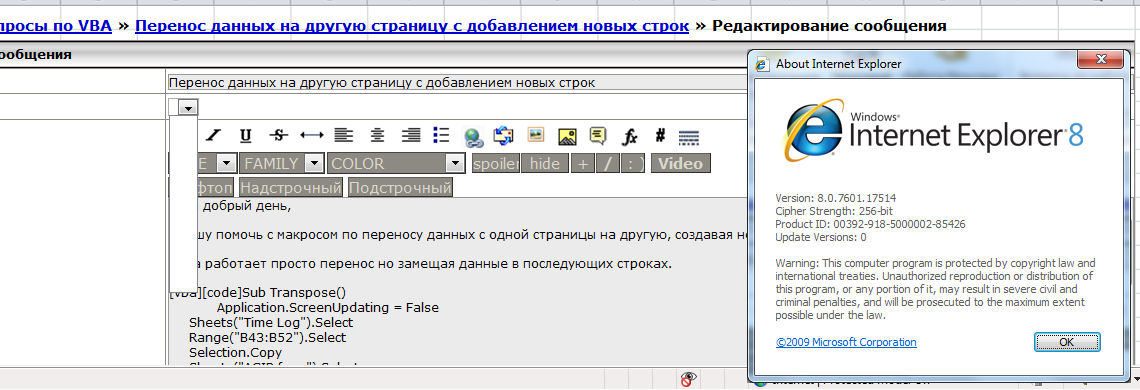Insert a spoiler tag
Viewport: 1140px width, 390px height.
point(496,164)
